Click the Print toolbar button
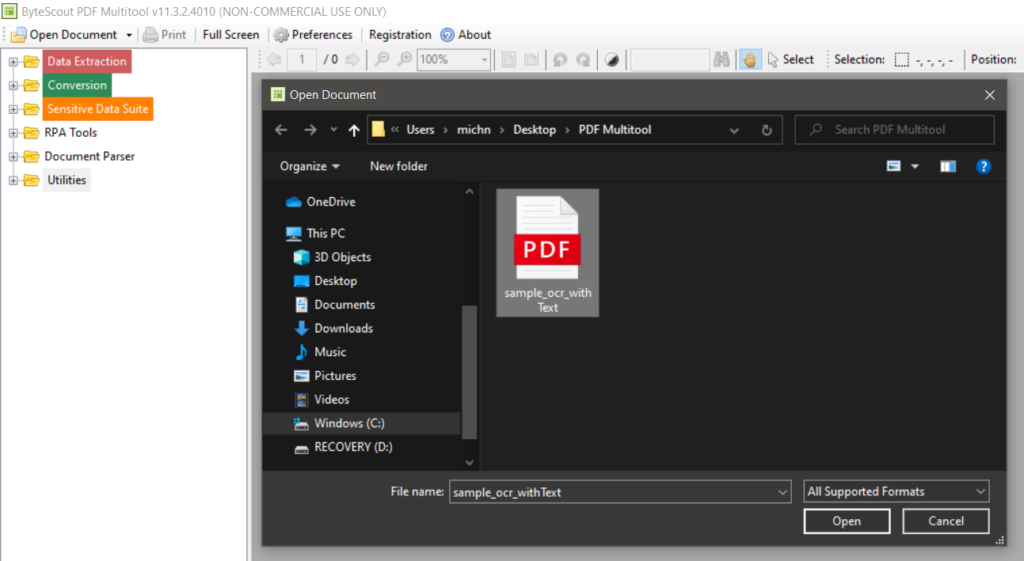This screenshot has height=561, width=1024. (x=165, y=35)
